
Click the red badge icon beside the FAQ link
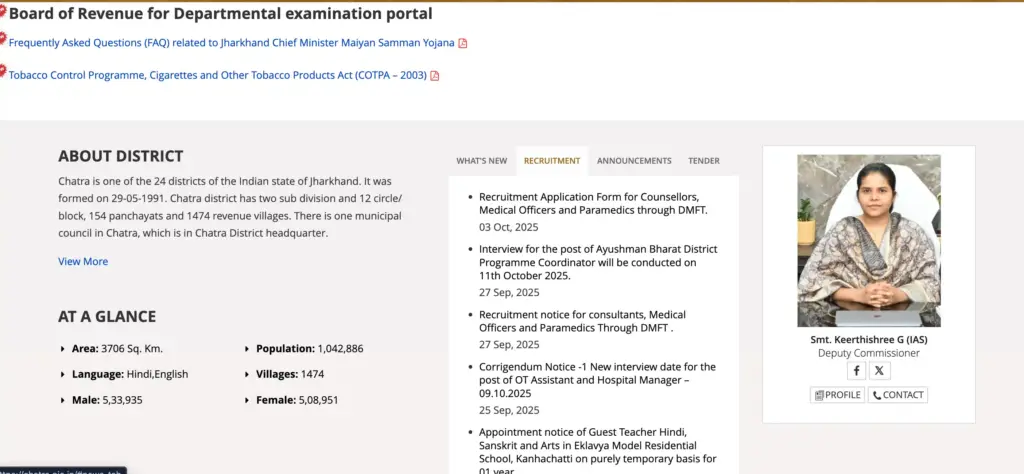coord(3,38)
